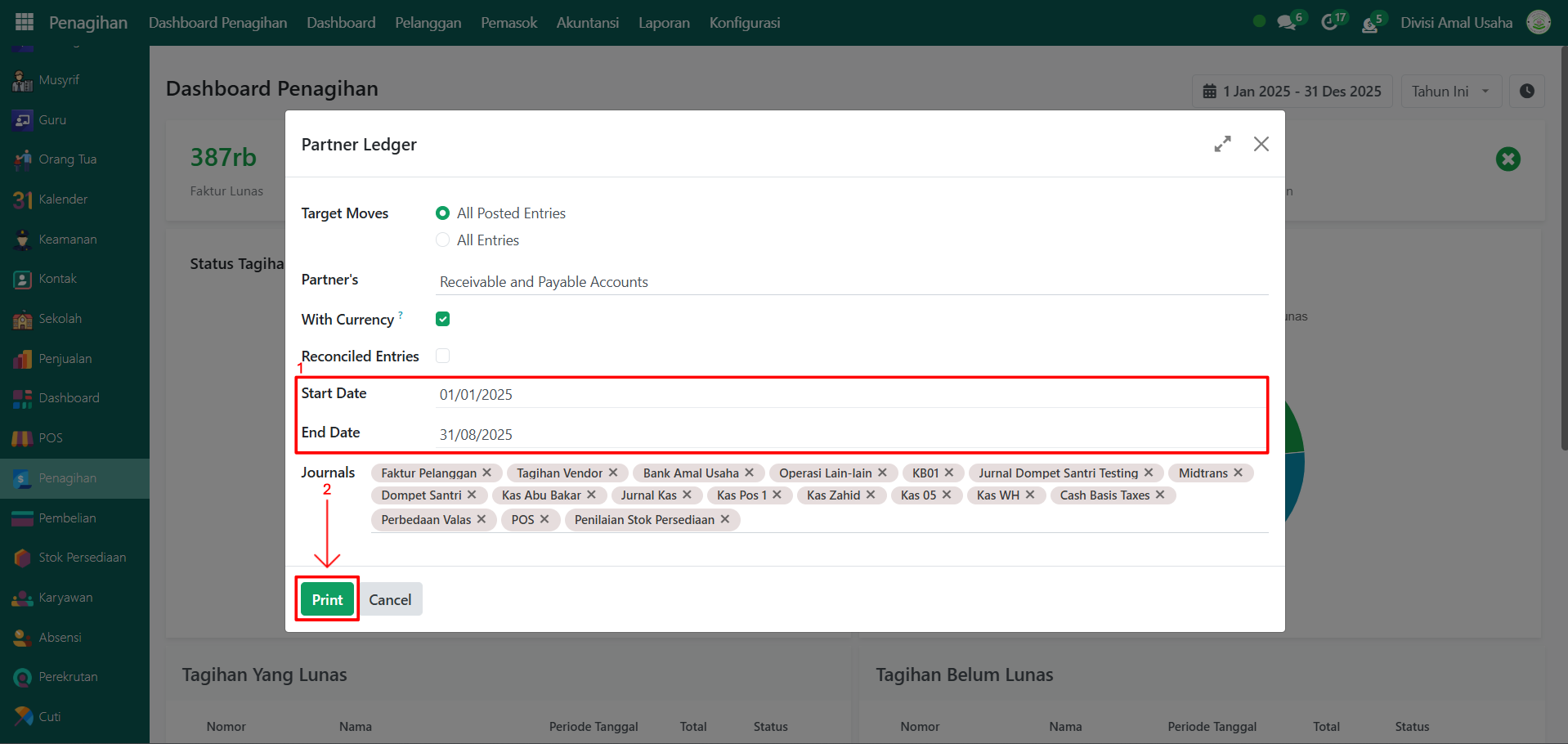
Task: Open the activities clock icon with badge 17
Action: [1329, 23]
